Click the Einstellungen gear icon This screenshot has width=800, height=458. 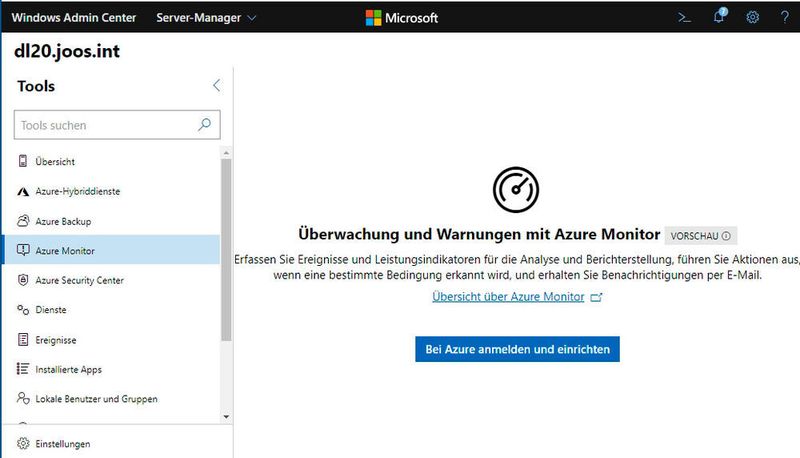pos(23,443)
